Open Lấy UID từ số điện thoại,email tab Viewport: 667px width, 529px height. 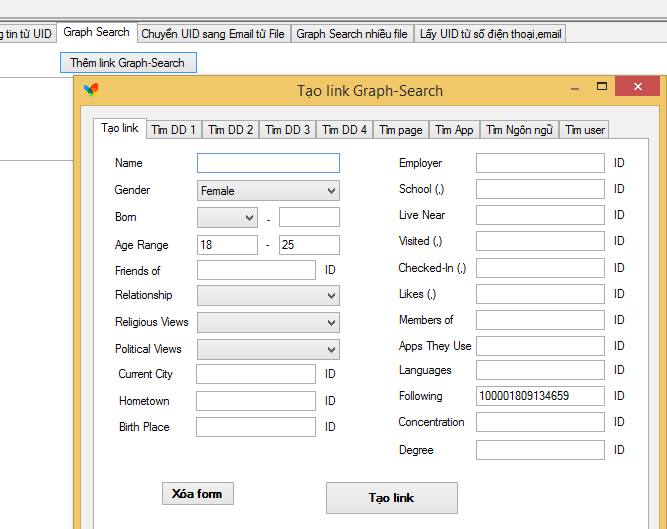(x=490, y=34)
